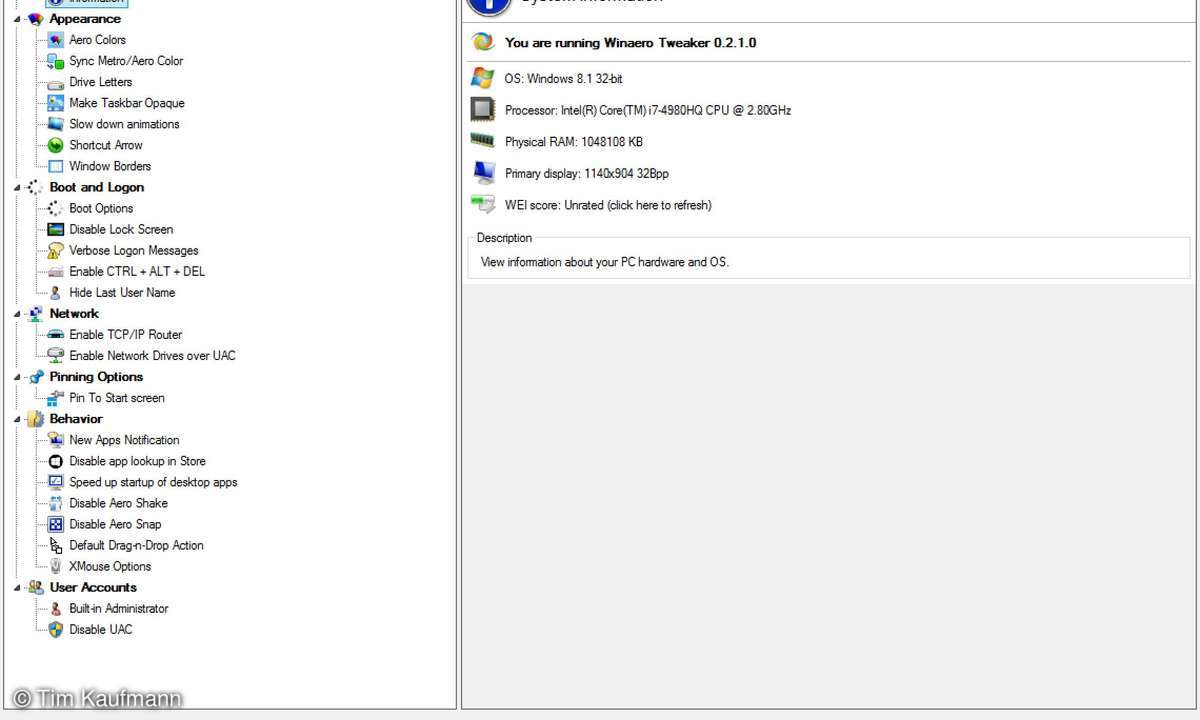
Task: Collapse the Appearance tree section
Action: click(x=17, y=19)
